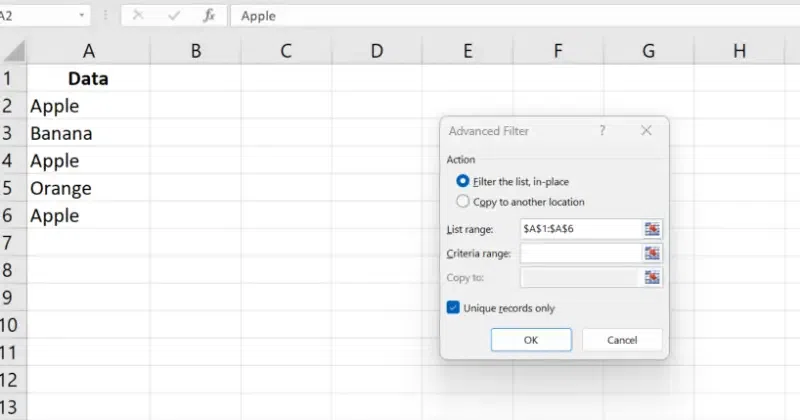Click the Copy to collapse dialog icon
Viewport: 800px width, 420px height.
pyautogui.click(x=653, y=277)
